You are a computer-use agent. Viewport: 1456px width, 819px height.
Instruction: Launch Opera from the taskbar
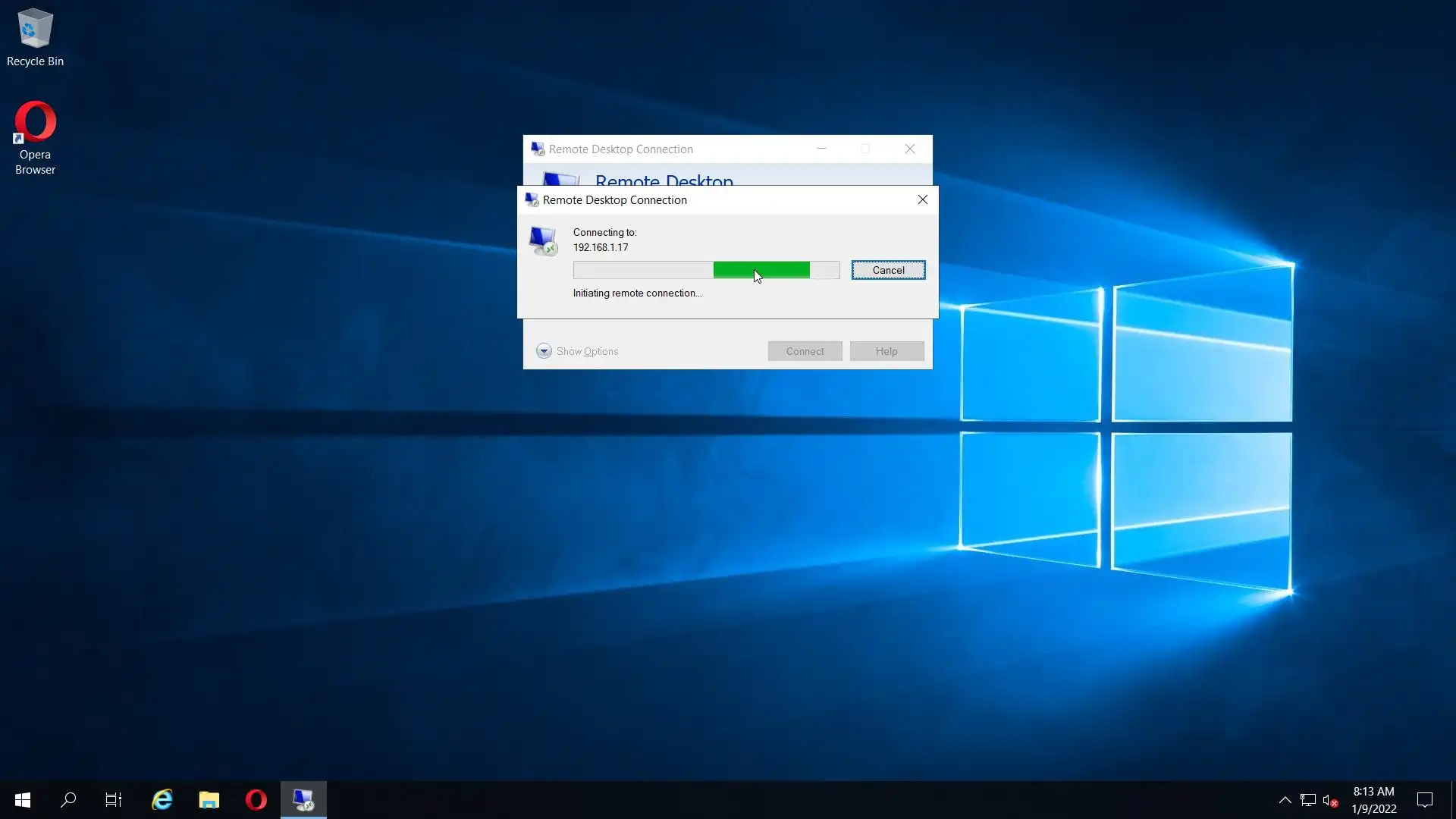[x=256, y=799]
